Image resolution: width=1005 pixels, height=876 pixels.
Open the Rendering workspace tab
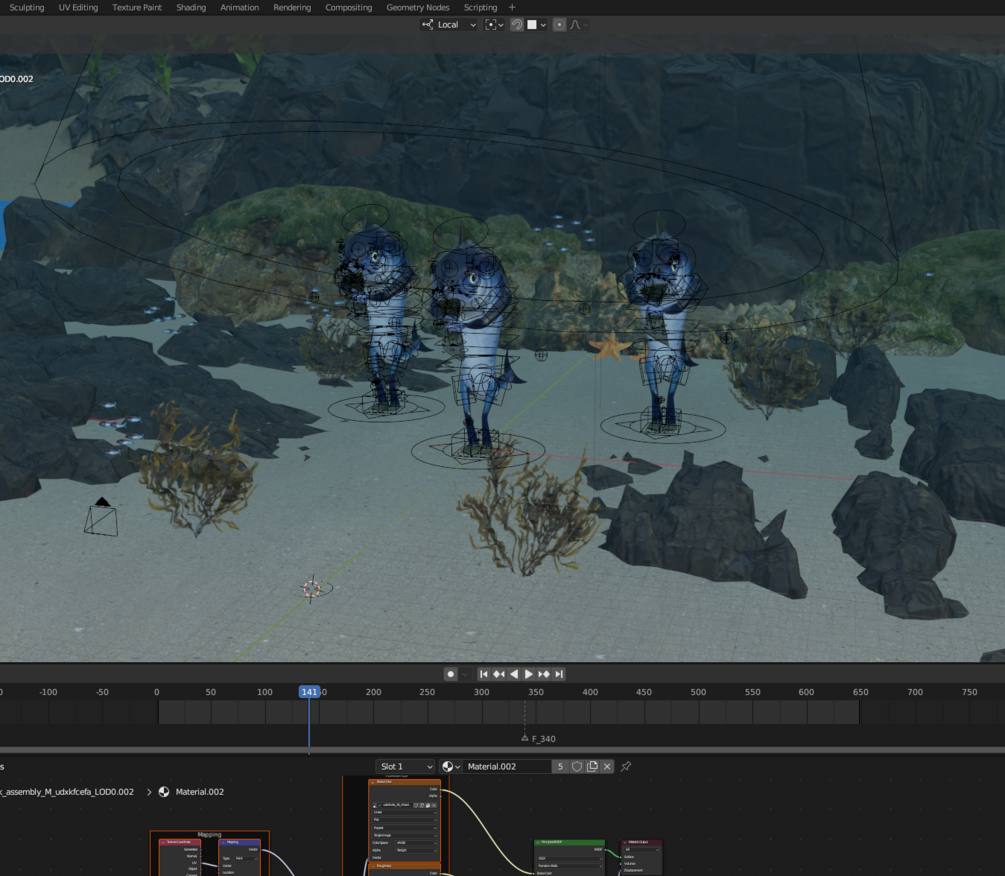tap(292, 8)
